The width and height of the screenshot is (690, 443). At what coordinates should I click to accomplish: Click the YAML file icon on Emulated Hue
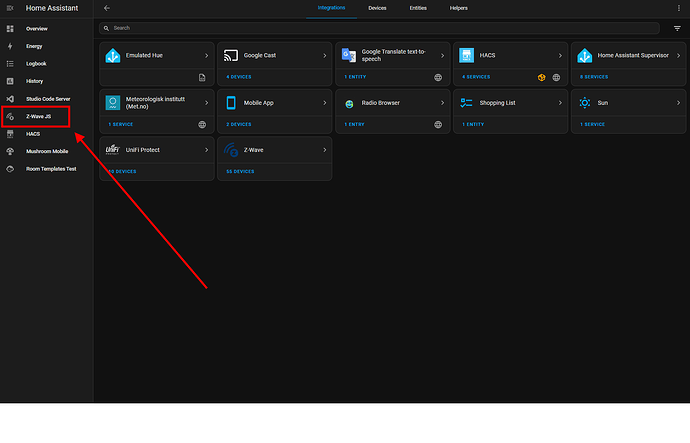coord(202,78)
